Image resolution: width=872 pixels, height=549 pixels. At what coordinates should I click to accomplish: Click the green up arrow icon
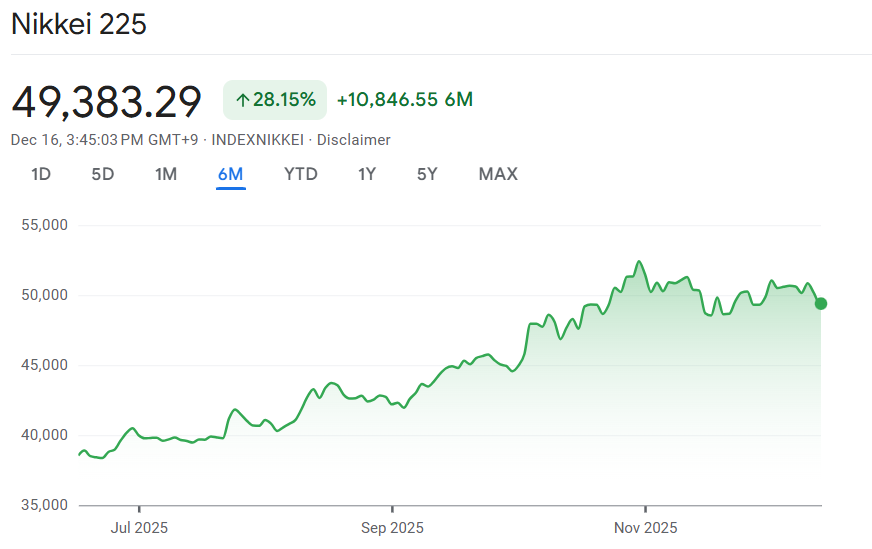pos(242,100)
